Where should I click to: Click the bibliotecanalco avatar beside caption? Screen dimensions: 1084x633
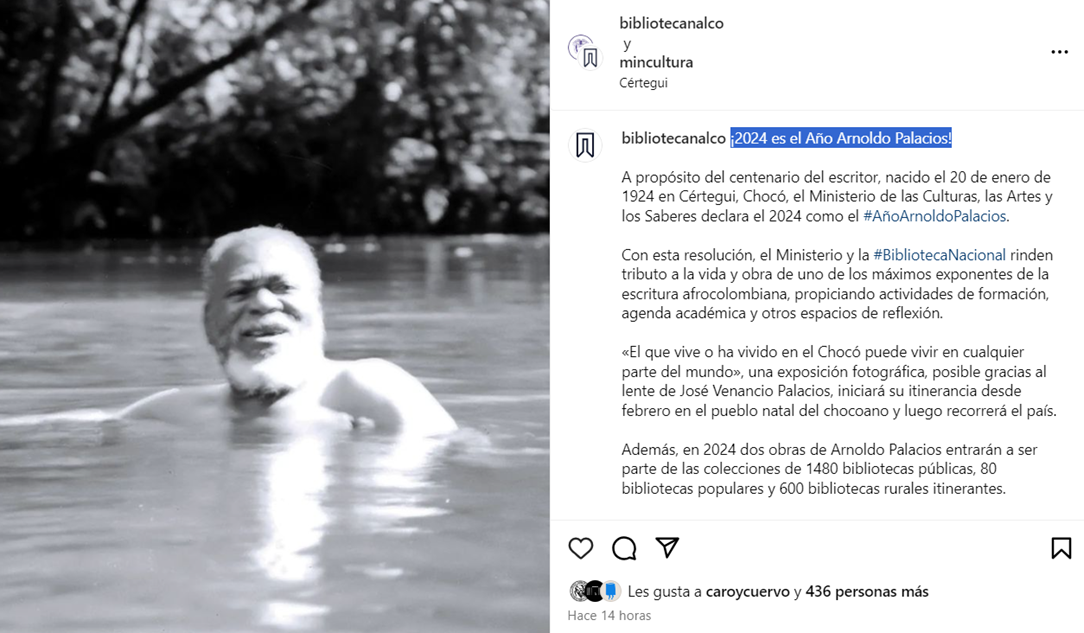585,146
